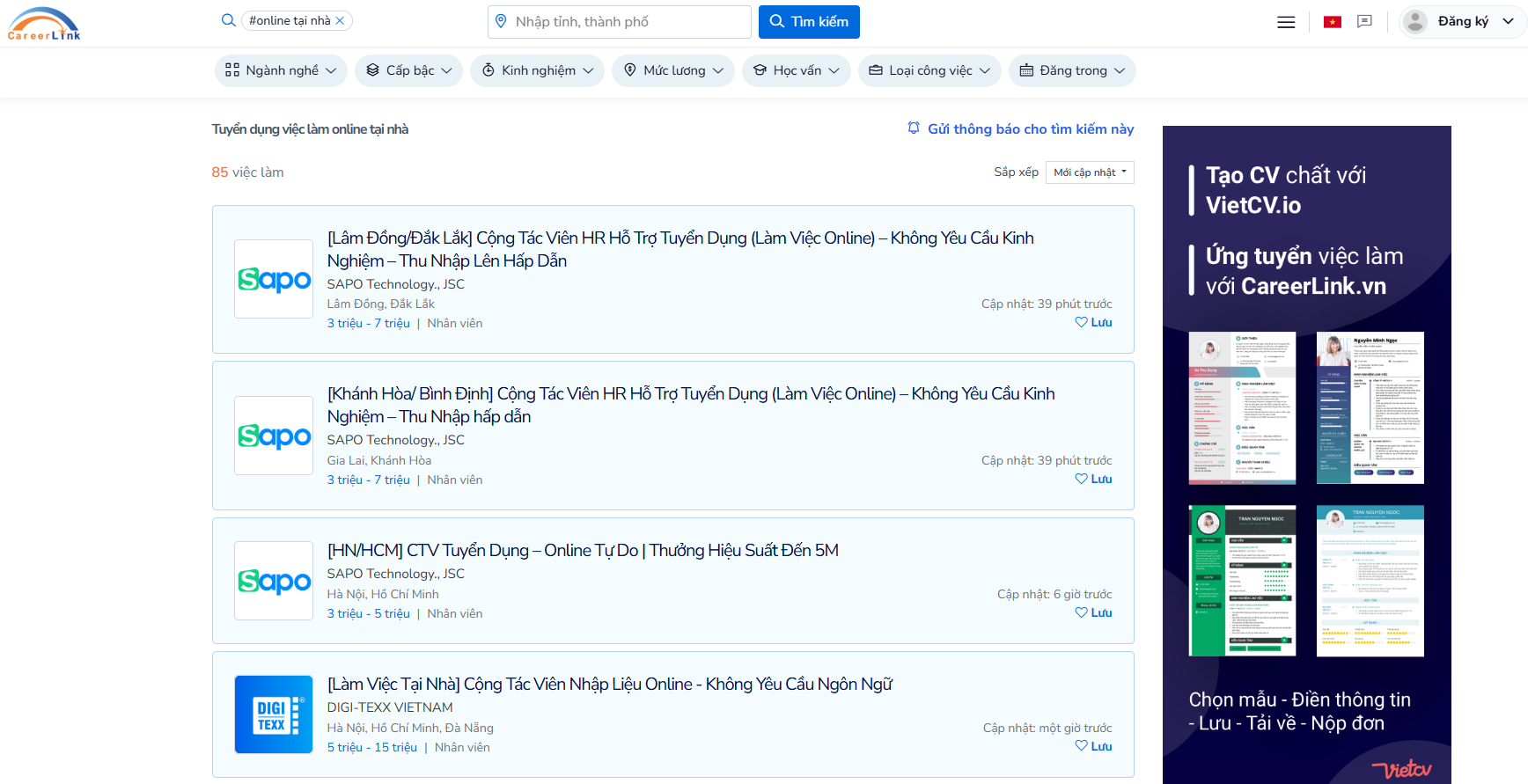Screen dimensions: 1528x784
Task: Click Gửi thông báo cho tìm kiếm này
Action: (1020, 128)
